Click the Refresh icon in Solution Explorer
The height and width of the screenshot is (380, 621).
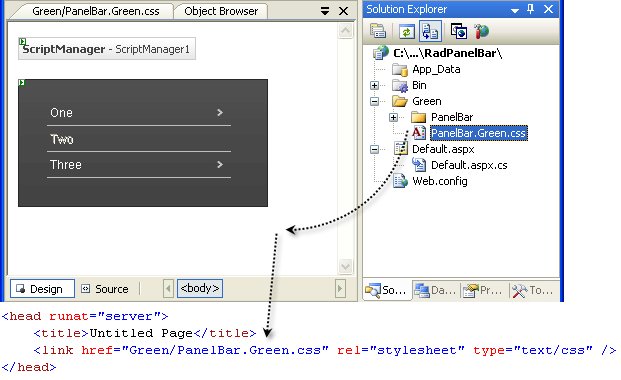coord(407,31)
